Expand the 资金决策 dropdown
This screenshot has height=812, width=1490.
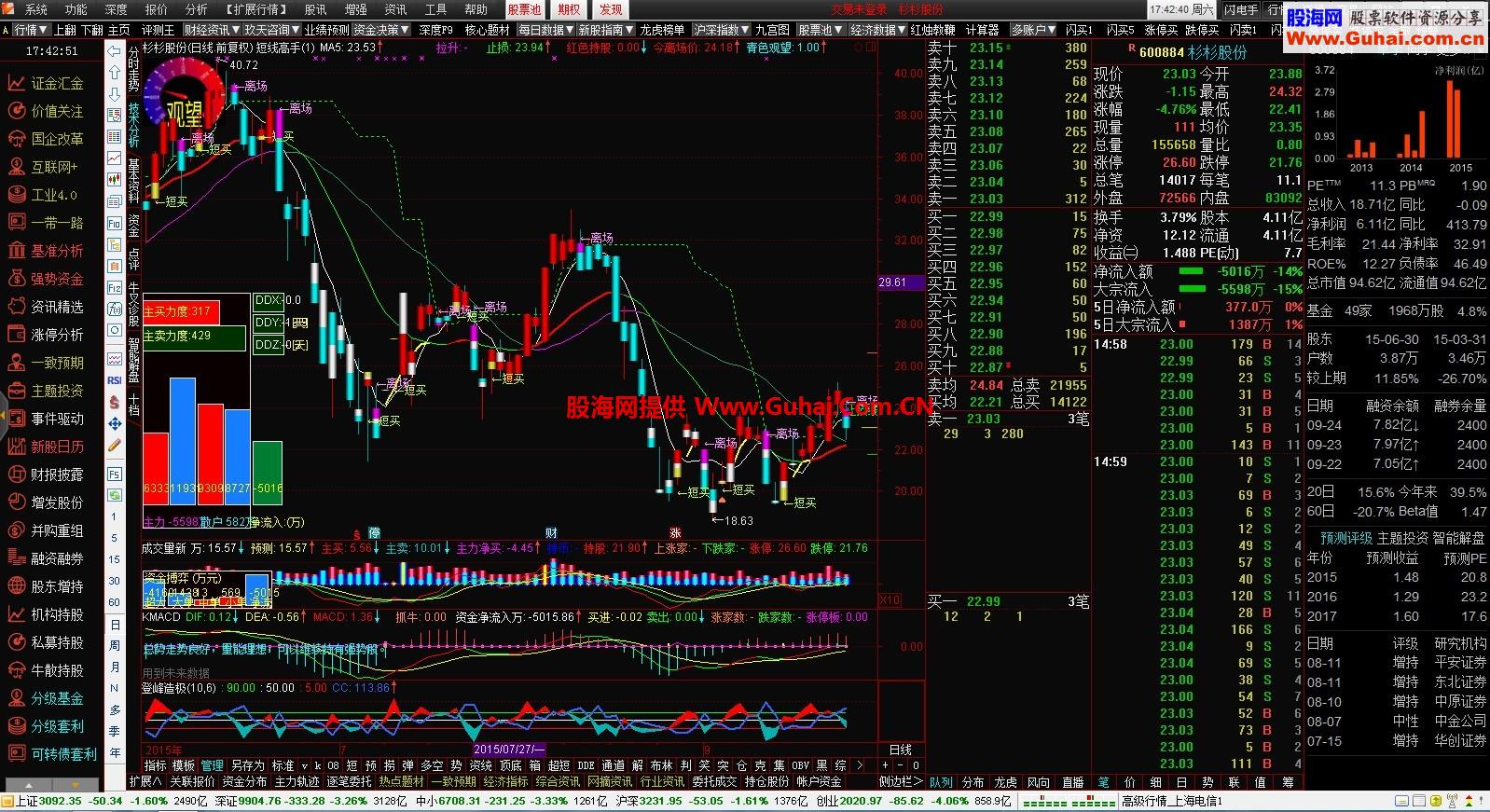tap(381, 30)
